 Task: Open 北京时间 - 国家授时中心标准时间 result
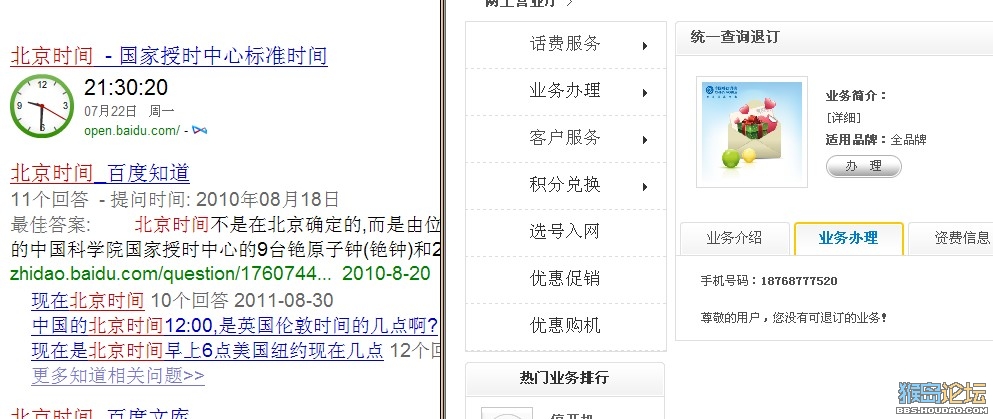pos(168,56)
